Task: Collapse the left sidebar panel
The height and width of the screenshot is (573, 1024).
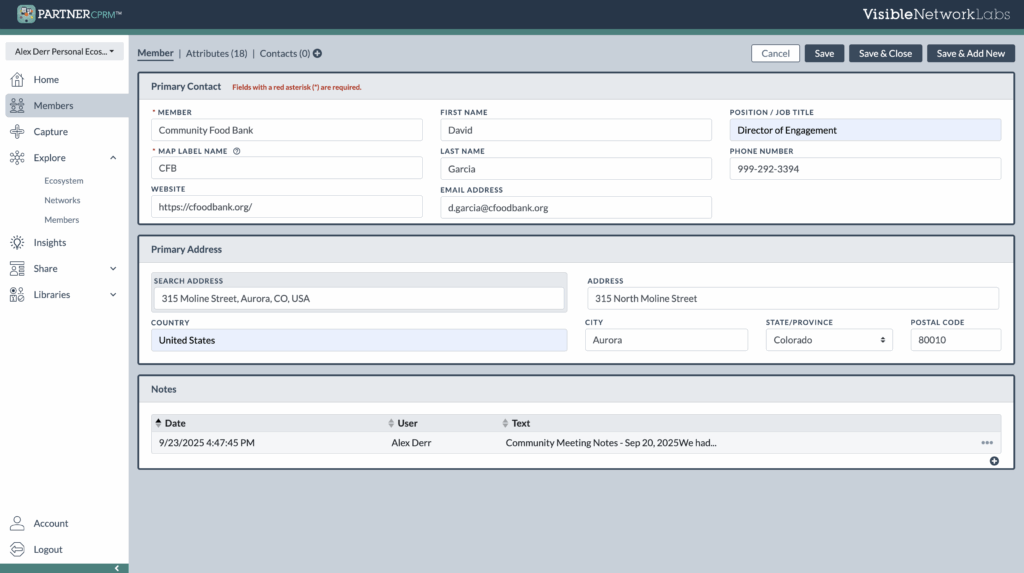Action: point(116,568)
